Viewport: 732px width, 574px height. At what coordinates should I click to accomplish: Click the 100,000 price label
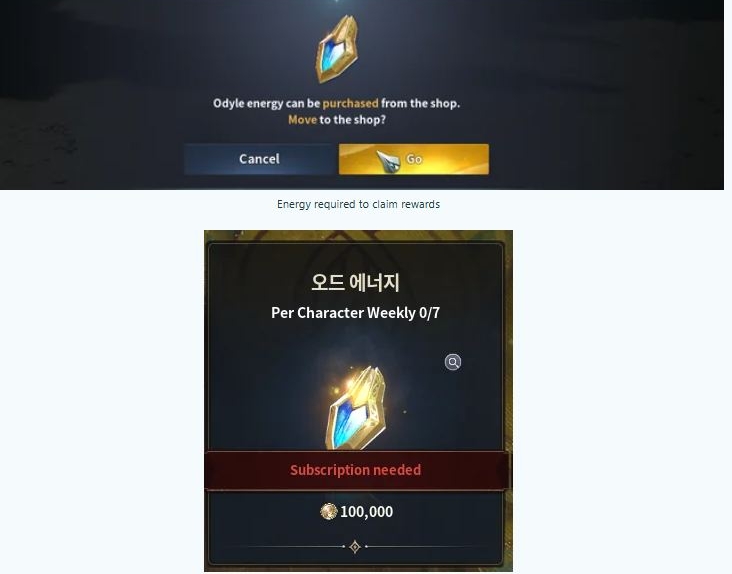[366, 512]
